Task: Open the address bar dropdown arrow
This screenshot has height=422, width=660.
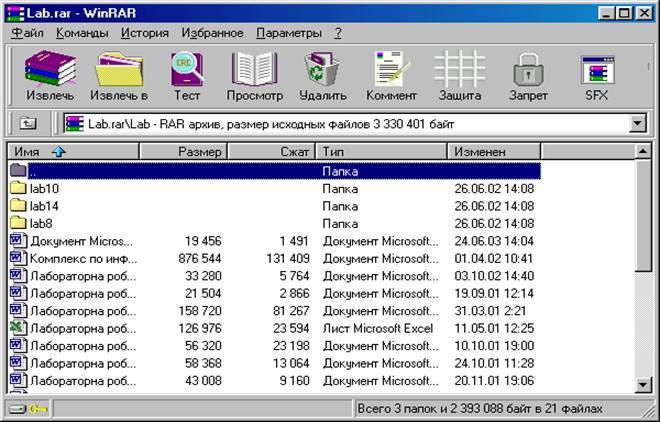Action: pyautogui.click(x=638, y=124)
